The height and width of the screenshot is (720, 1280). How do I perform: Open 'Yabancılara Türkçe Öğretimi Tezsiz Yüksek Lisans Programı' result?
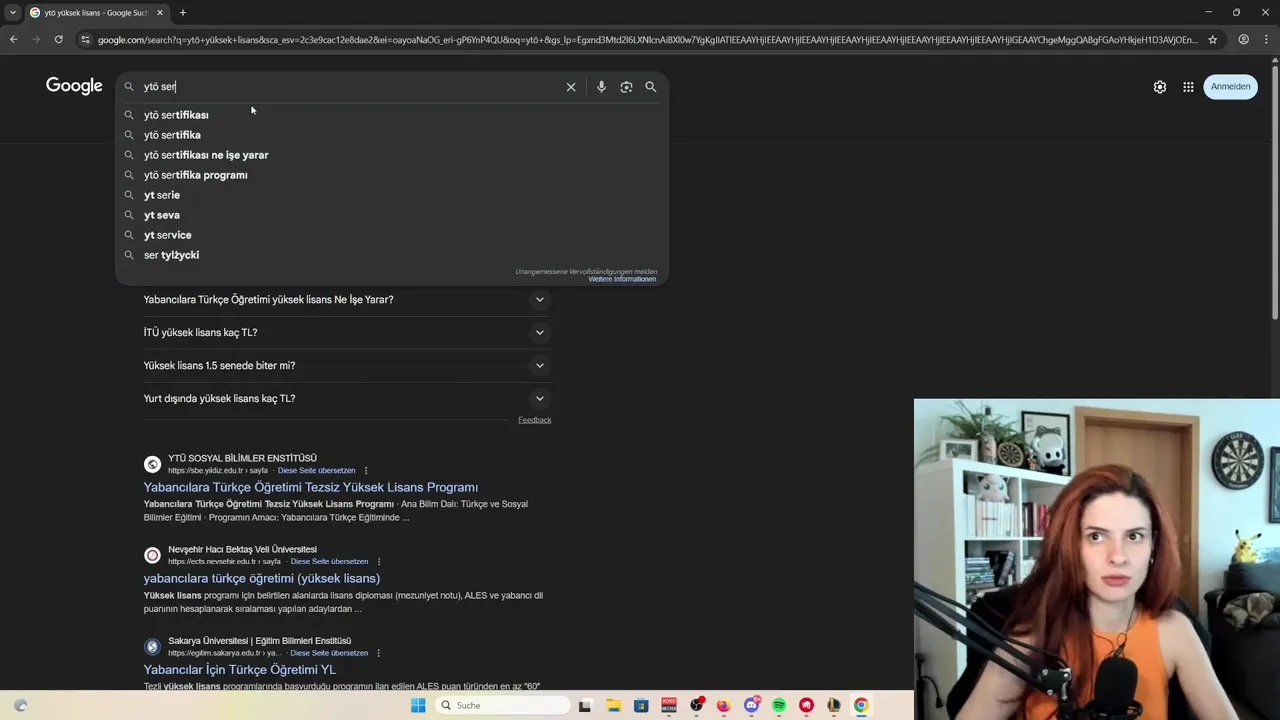310,487
